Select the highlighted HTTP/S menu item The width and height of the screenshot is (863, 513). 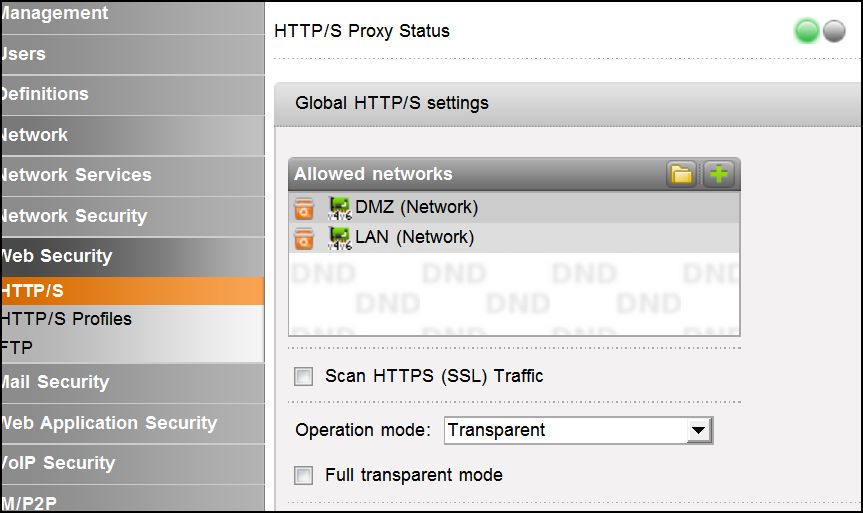coord(35,291)
